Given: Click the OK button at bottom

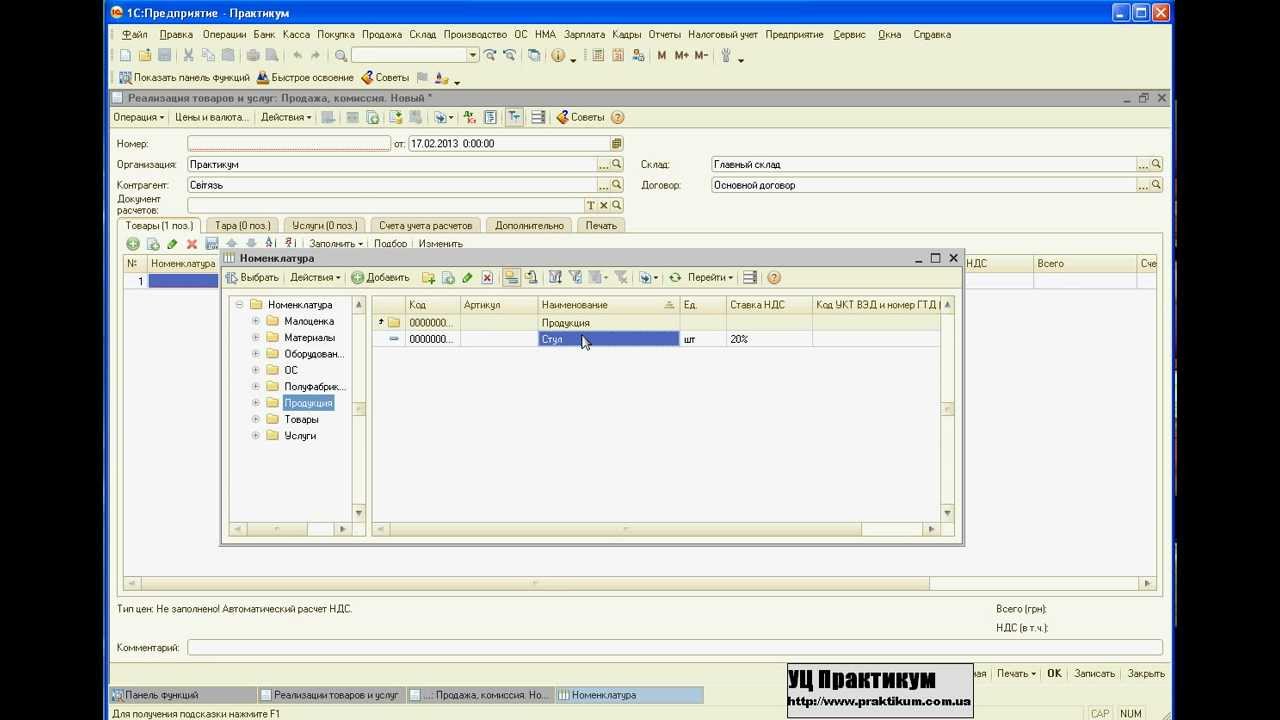Looking at the screenshot, I should (1054, 673).
